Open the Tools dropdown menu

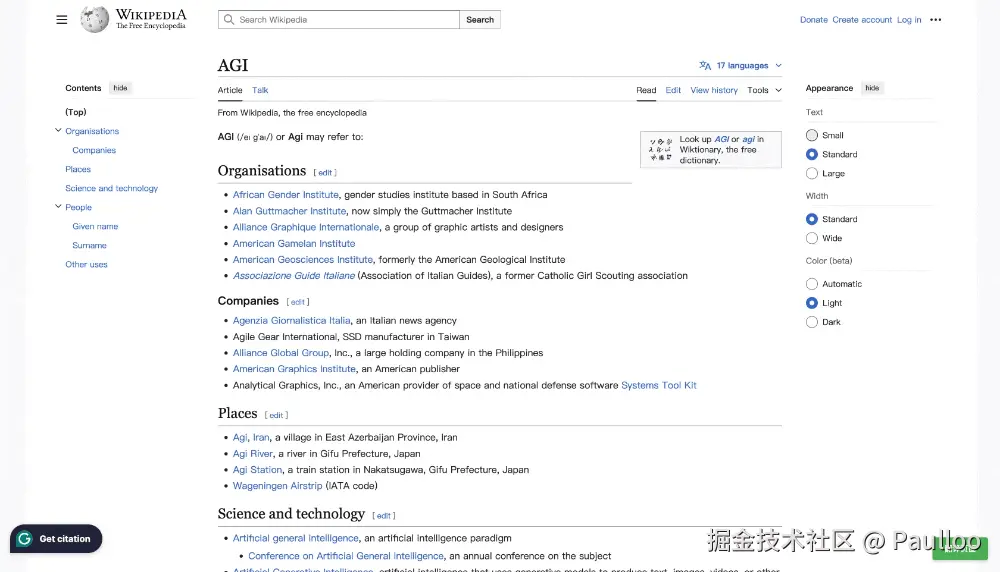[x=764, y=91]
